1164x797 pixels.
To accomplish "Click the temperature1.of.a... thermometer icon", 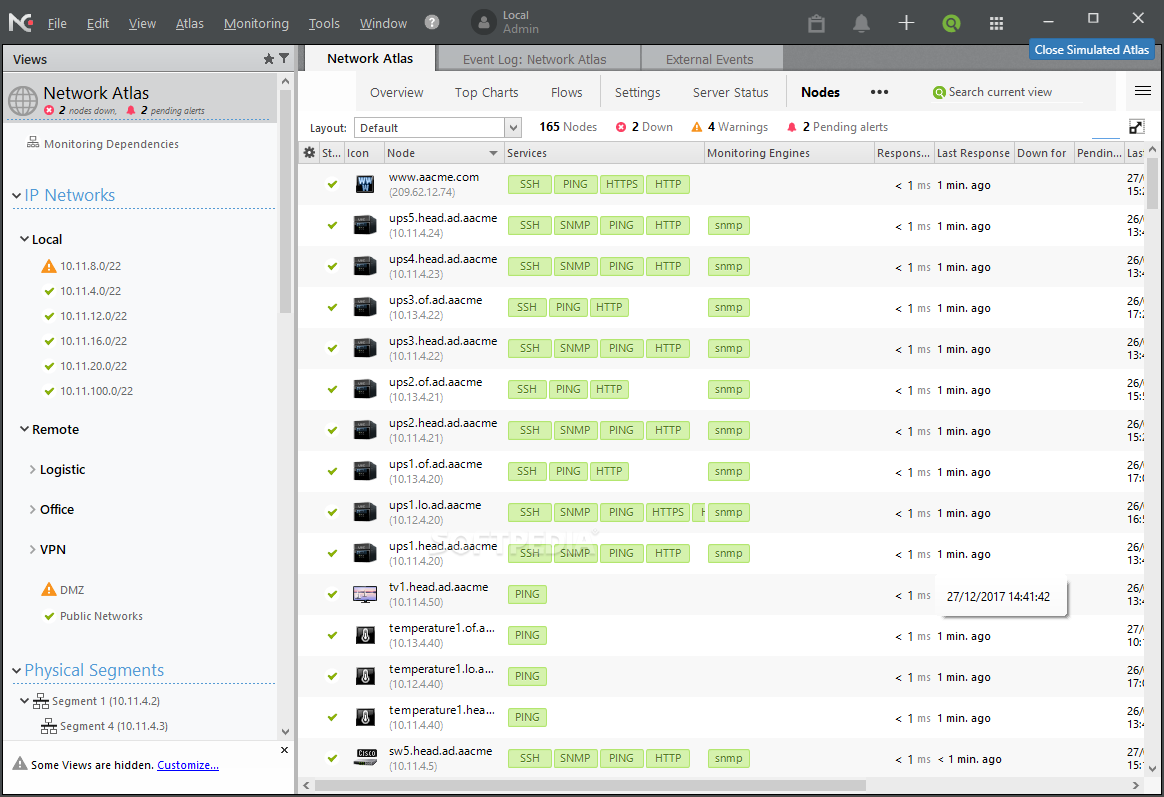I will pos(364,635).
